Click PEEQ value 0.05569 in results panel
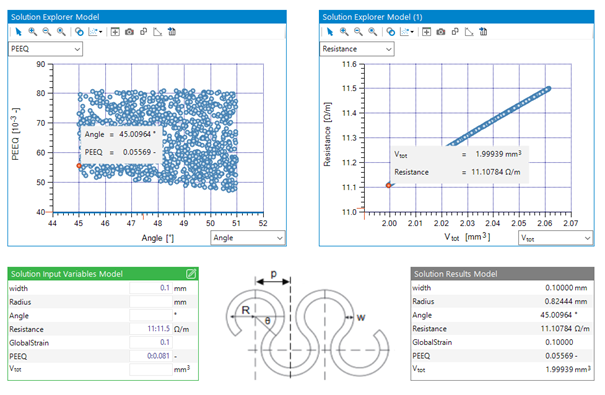 coord(561,356)
